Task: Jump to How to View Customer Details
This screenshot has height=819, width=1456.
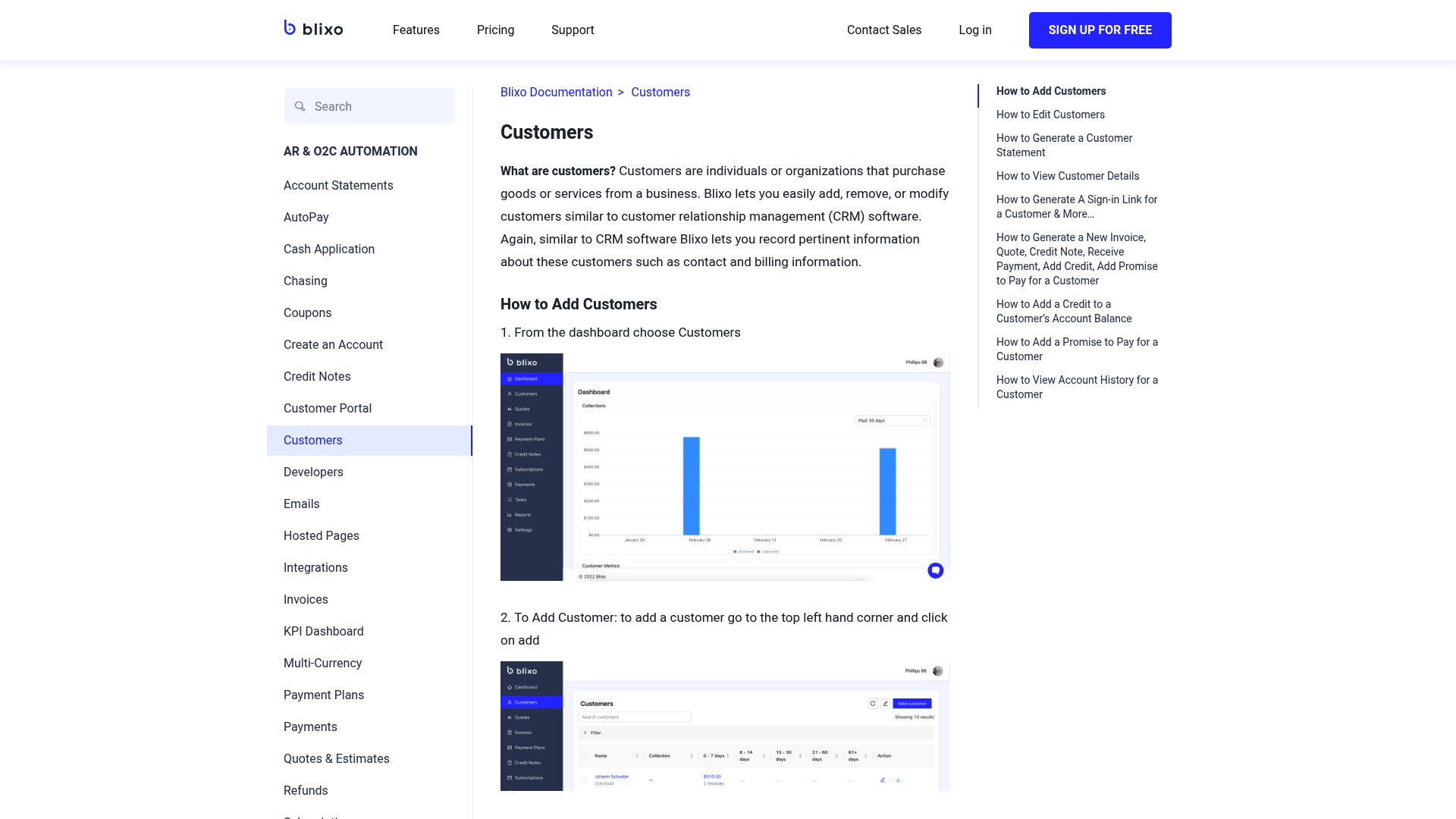Action: tap(1068, 176)
